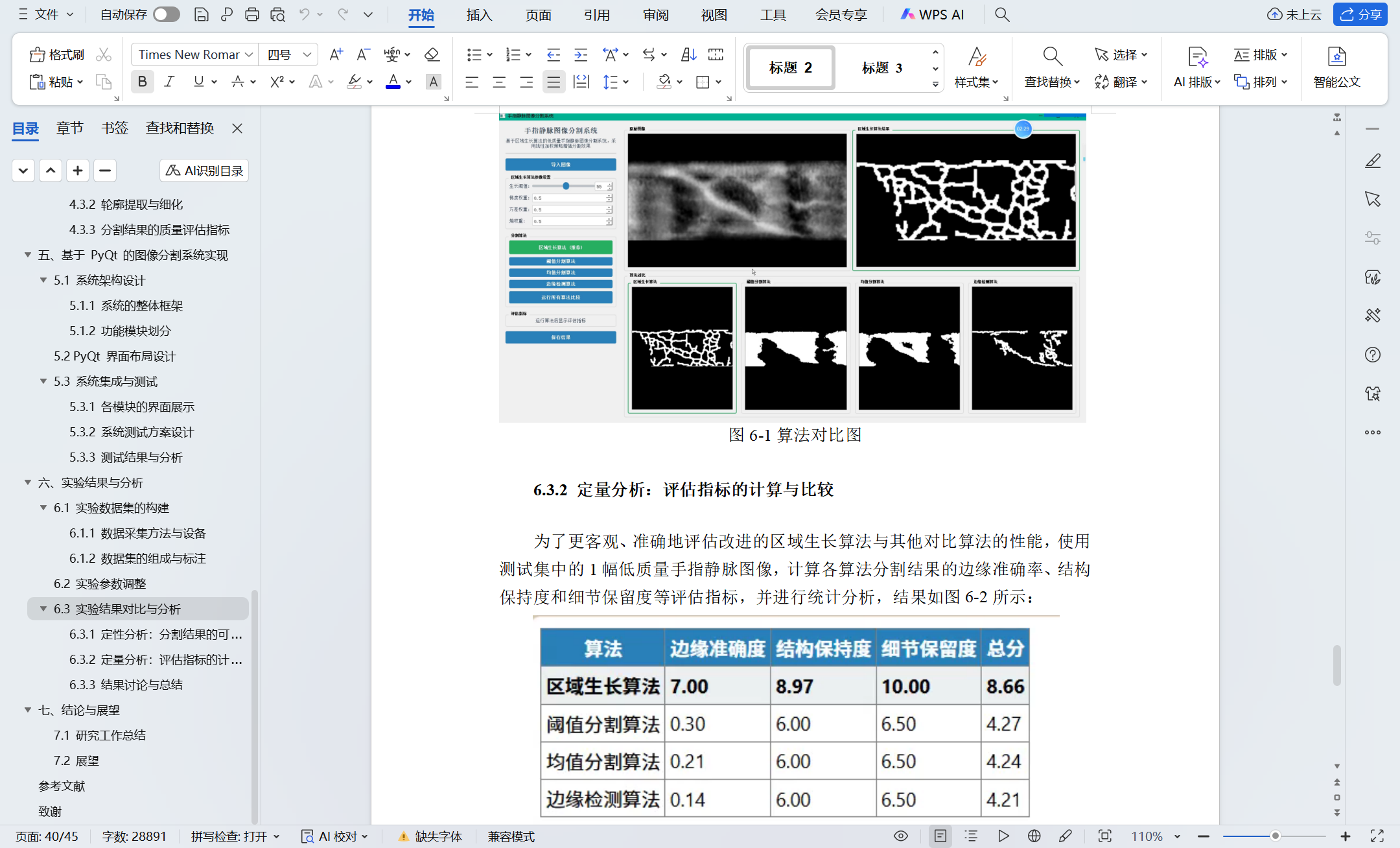Click the save document icon
Screen dimensions: 1400x848
(202, 14)
